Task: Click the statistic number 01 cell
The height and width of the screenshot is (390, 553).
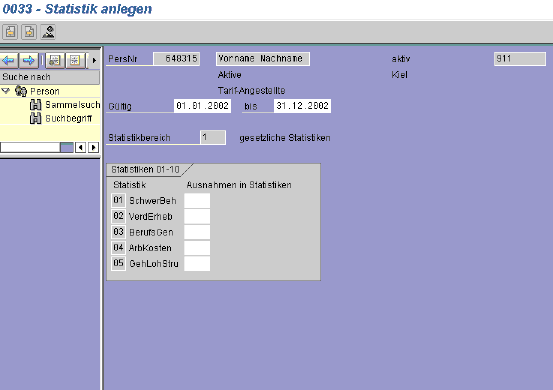Action: tap(118, 200)
